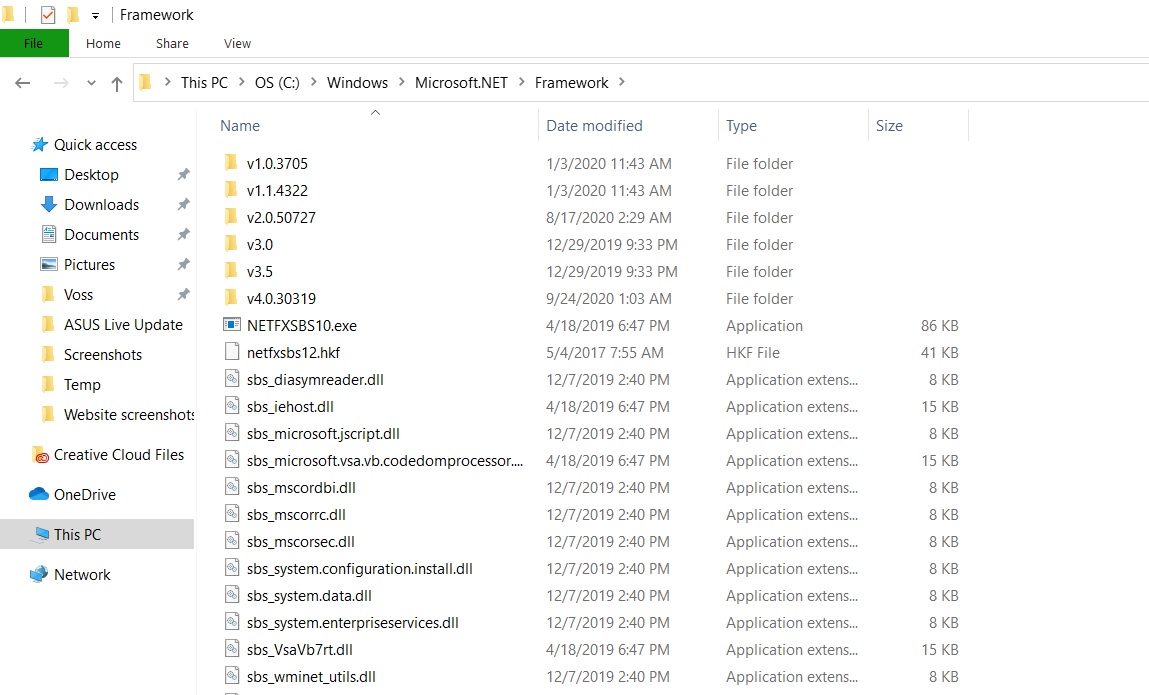Select sbs_wminet_utils.dll file name
The height and width of the screenshot is (695, 1149).
(311, 677)
